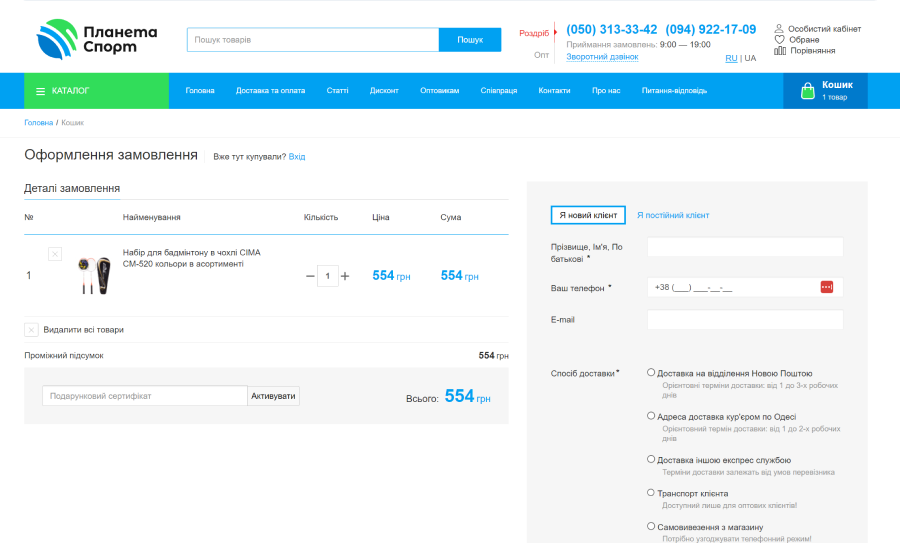
Task: Open the Кошик cart button
Action: (825, 91)
